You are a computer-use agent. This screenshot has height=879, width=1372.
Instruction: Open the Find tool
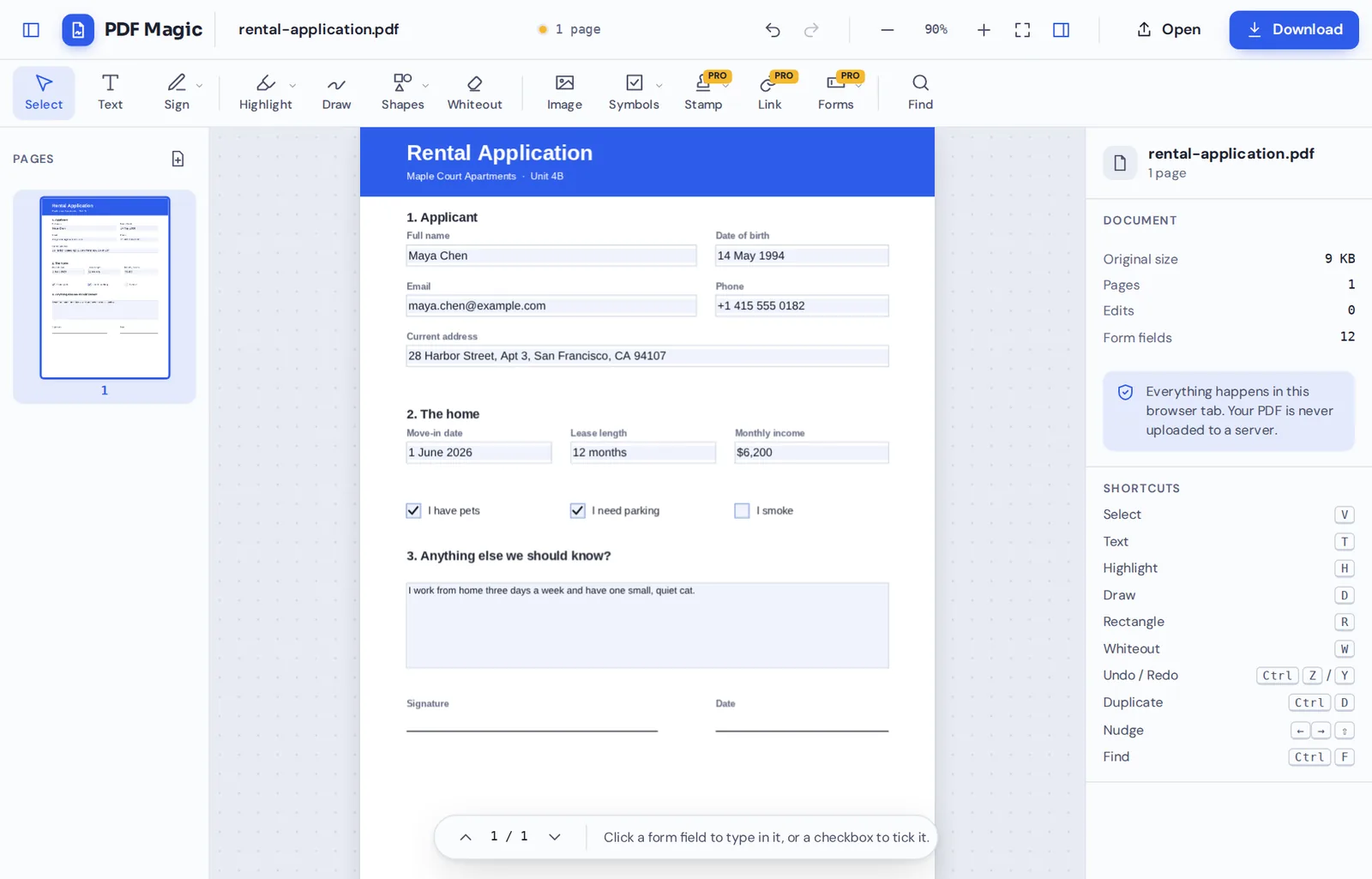(920, 93)
